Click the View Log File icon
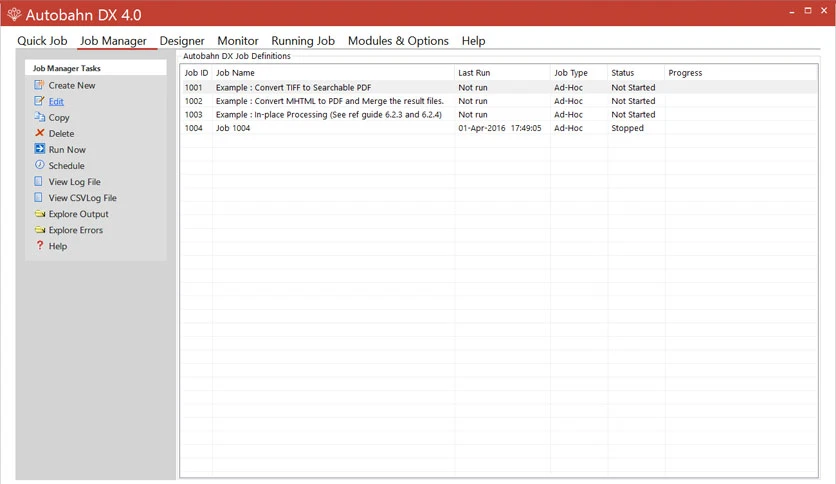Viewport: 836px width, 484px height. pos(39,181)
